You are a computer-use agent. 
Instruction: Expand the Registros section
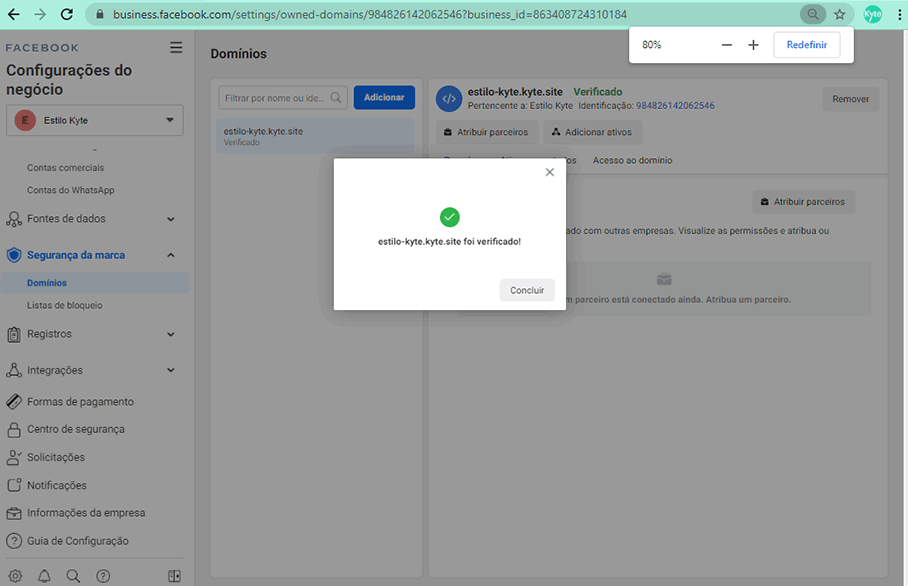(171, 334)
